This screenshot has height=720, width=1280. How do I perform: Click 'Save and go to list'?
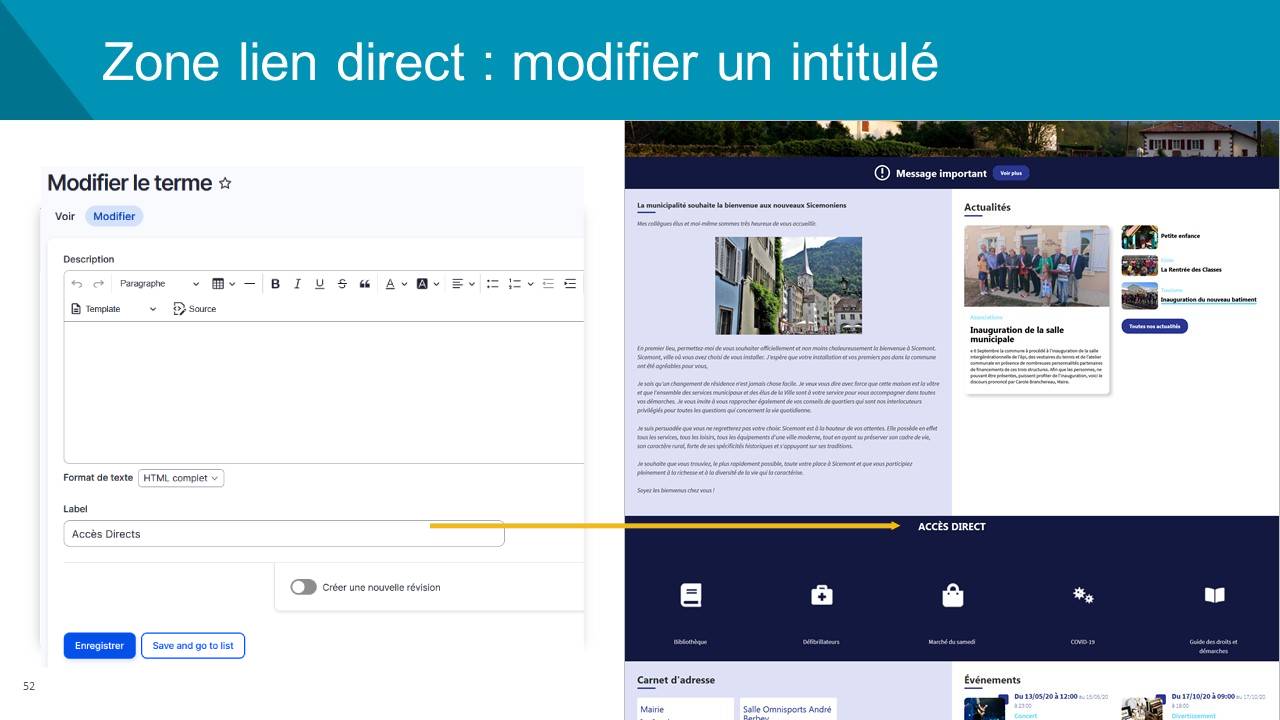click(x=193, y=646)
